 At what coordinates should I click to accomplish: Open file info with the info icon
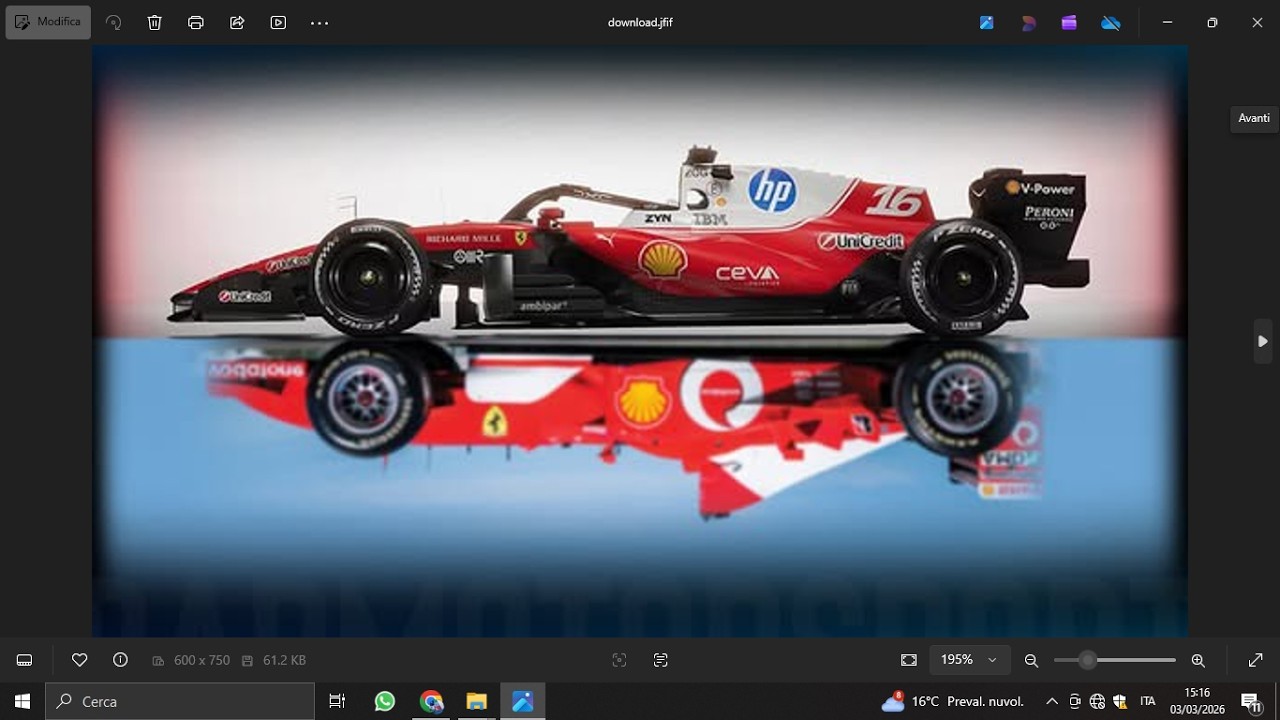pyautogui.click(x=121, y=660)
